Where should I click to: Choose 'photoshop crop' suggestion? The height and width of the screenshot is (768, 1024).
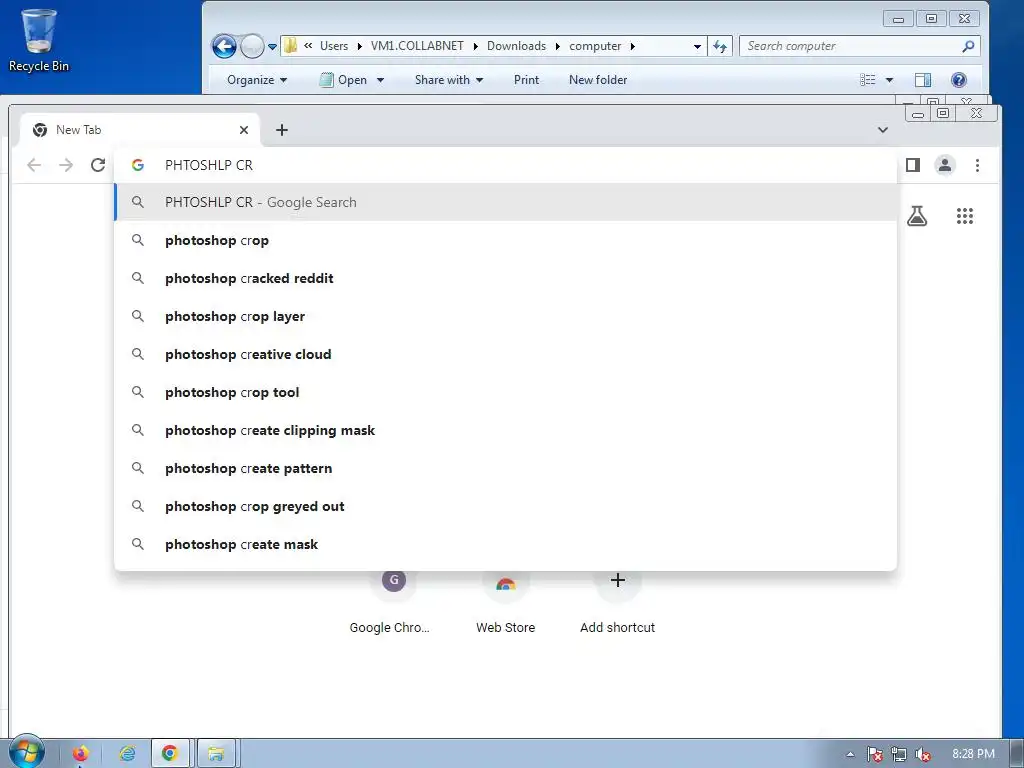click(505, 240)
